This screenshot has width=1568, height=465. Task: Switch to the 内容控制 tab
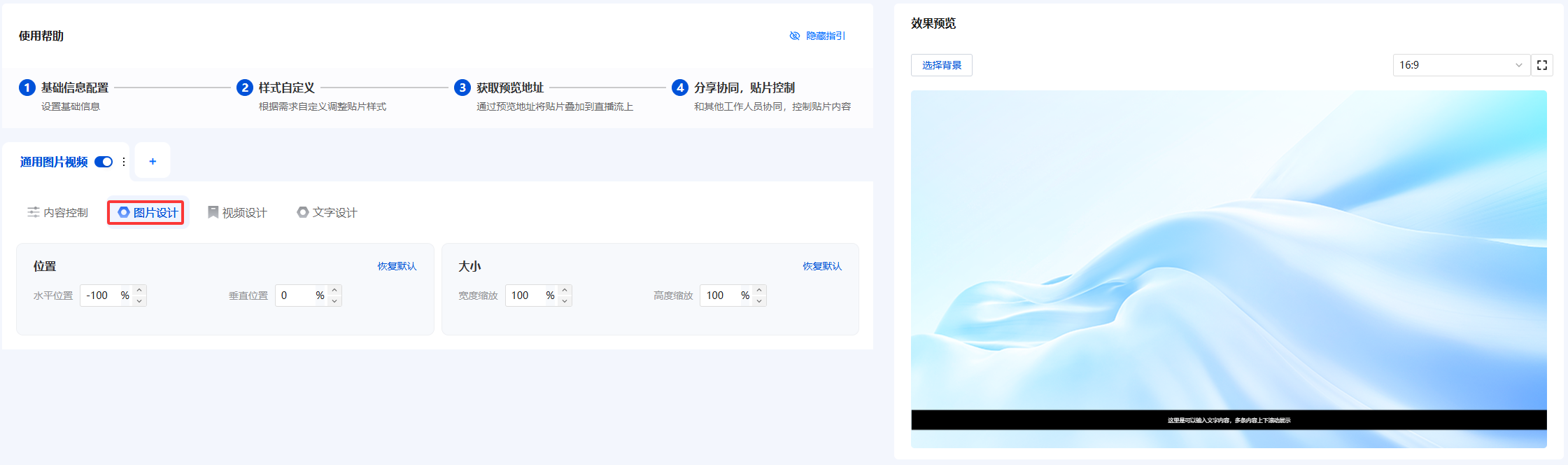tap(58, 212)
